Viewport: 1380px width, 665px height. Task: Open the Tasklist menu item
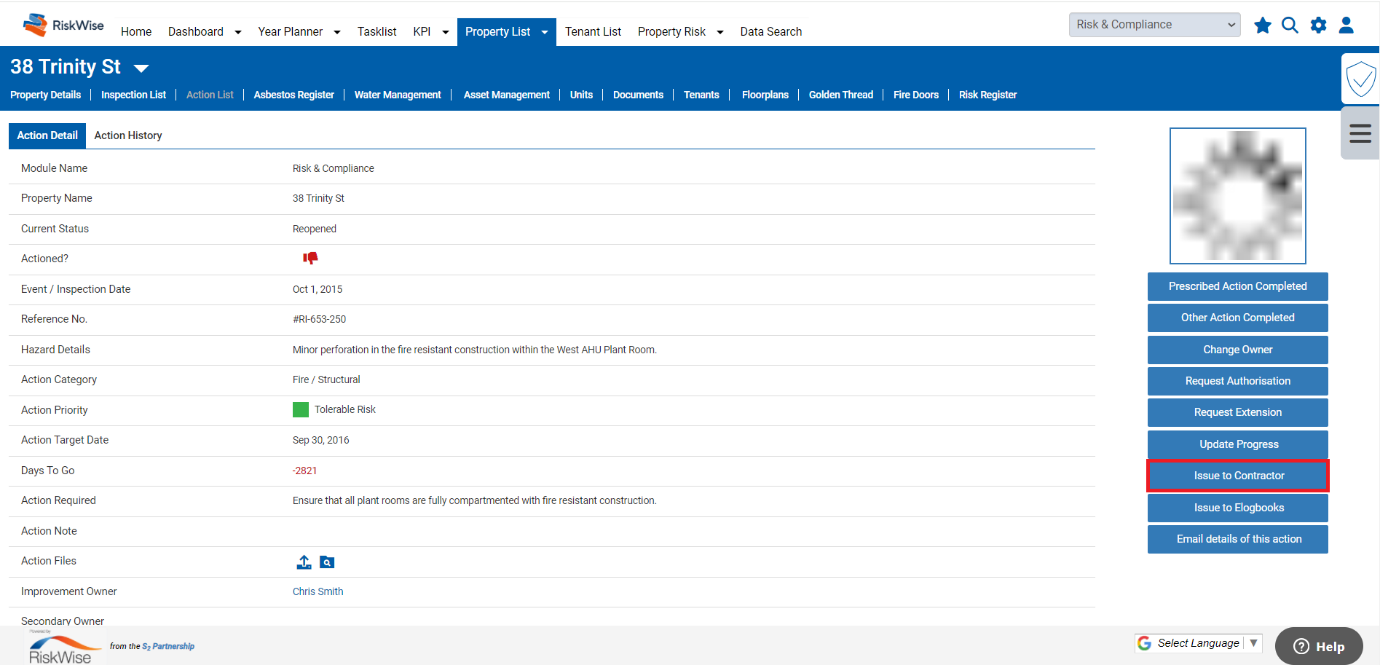(377, 32)
